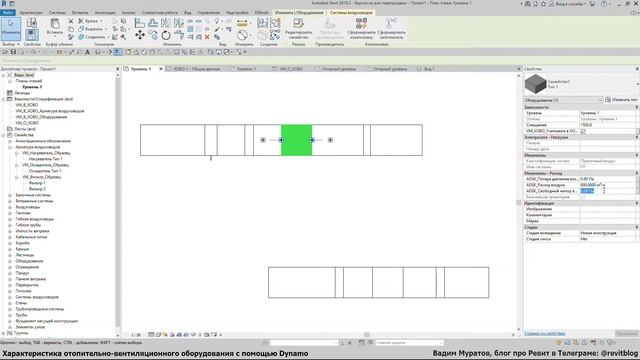Select the Rotate tool circular arrow
This screenshot has width=640, height=360.
click(x=166, y=35)
